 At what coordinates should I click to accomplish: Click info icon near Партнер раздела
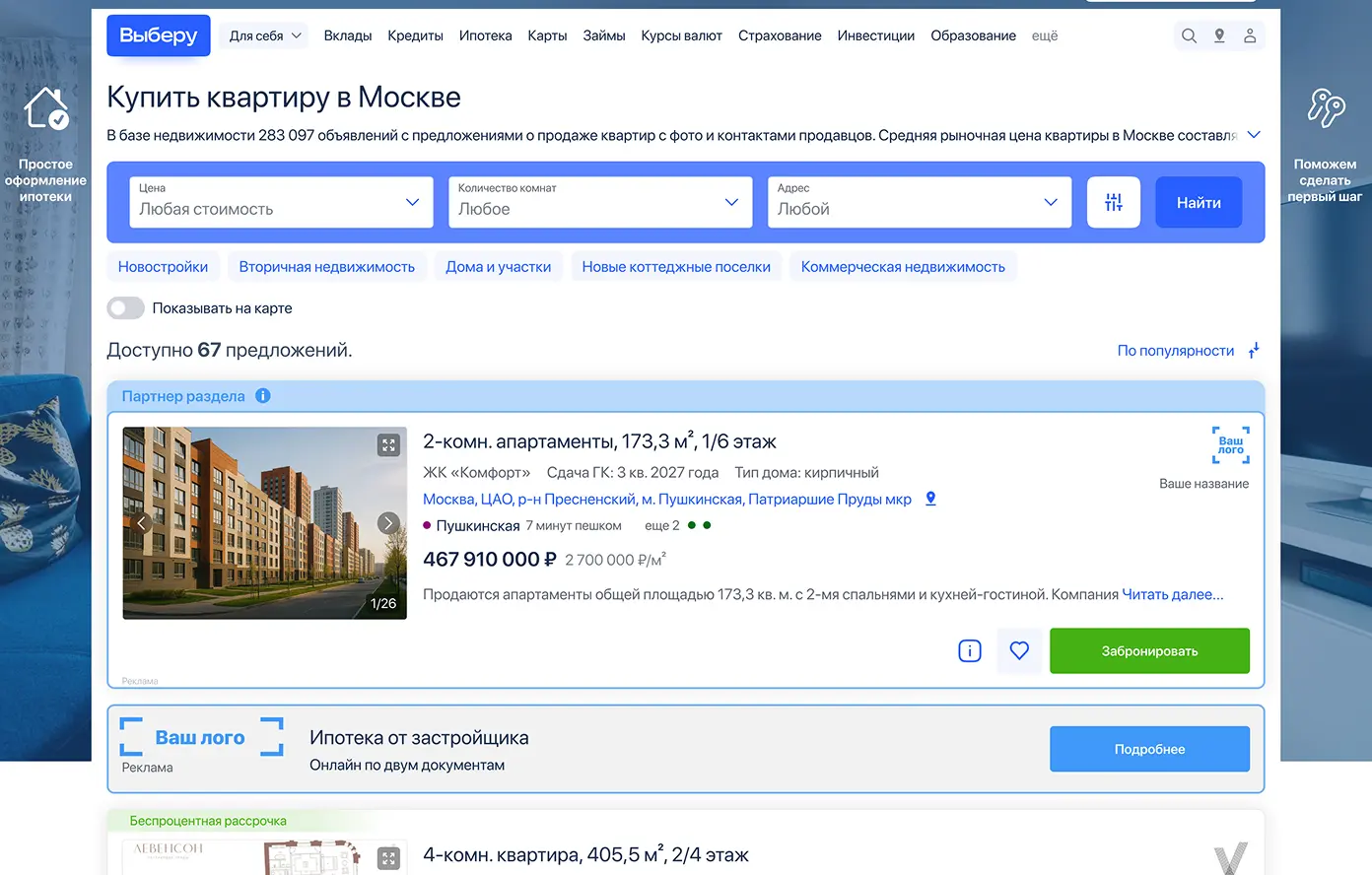(x=263, y=396)
